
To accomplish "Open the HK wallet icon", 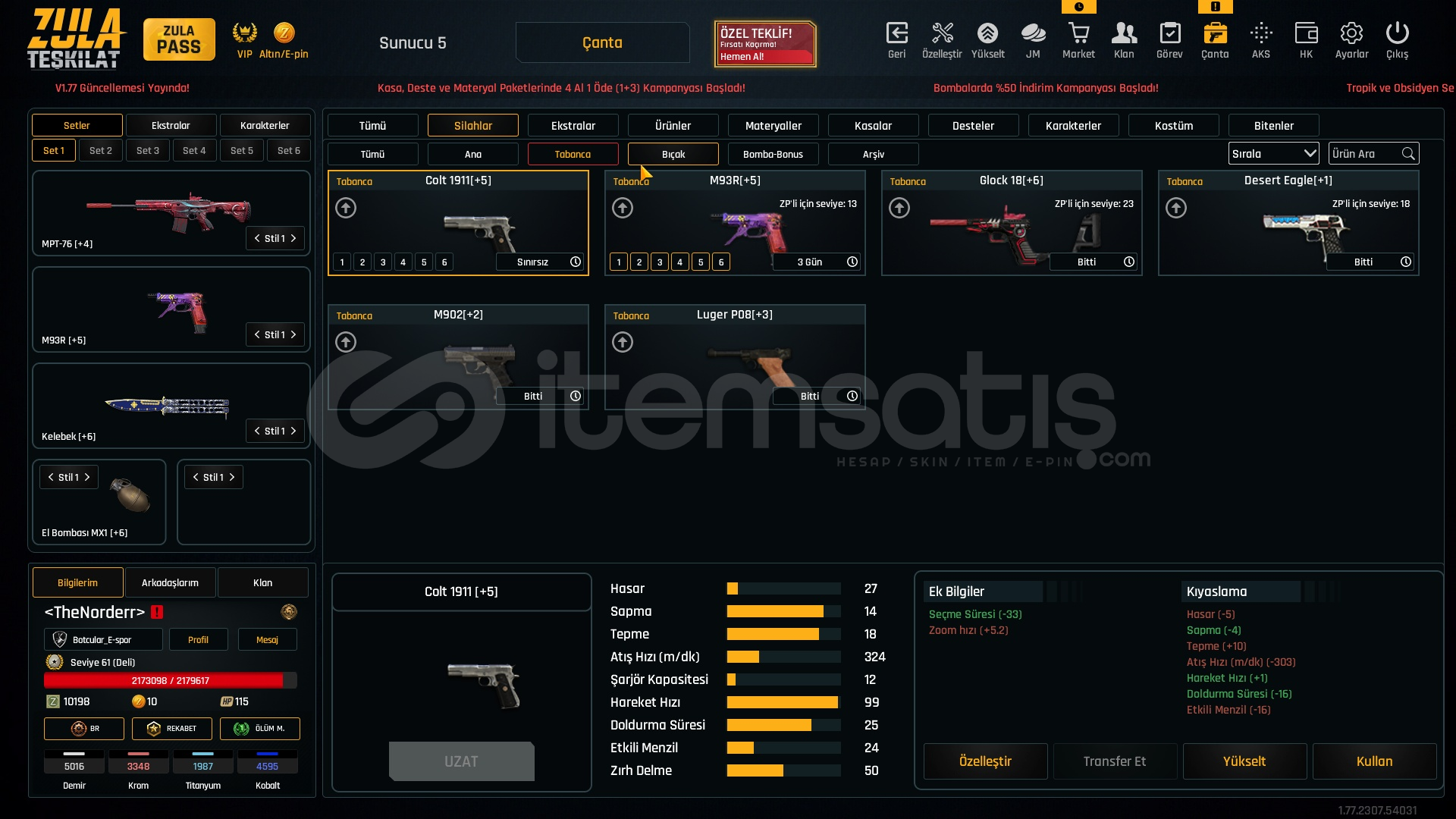I will (x=1306, y=33).
